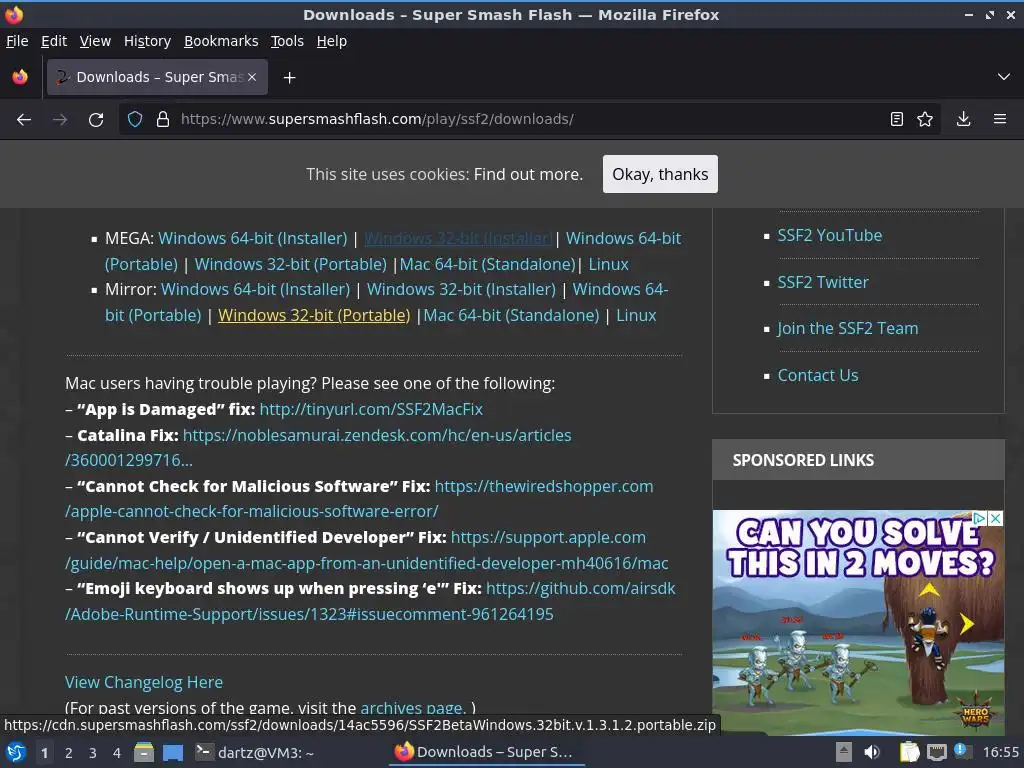Viewport: 1024px width, 768px height.
Task: Click Mirror Mac 64-bit (Standalone) link
Action: 511,315
